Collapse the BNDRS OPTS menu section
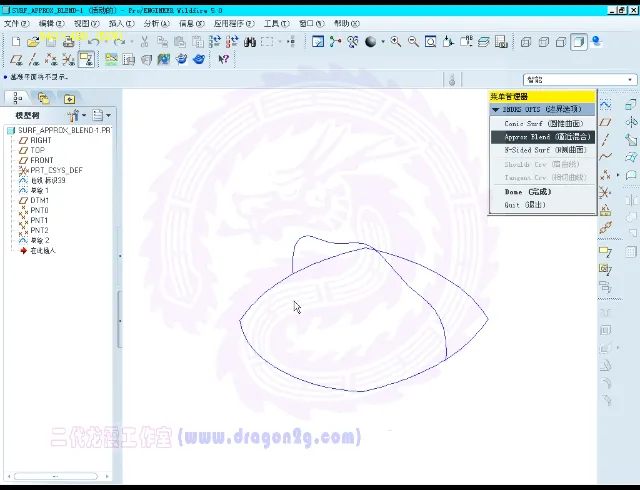 point(496,109)
